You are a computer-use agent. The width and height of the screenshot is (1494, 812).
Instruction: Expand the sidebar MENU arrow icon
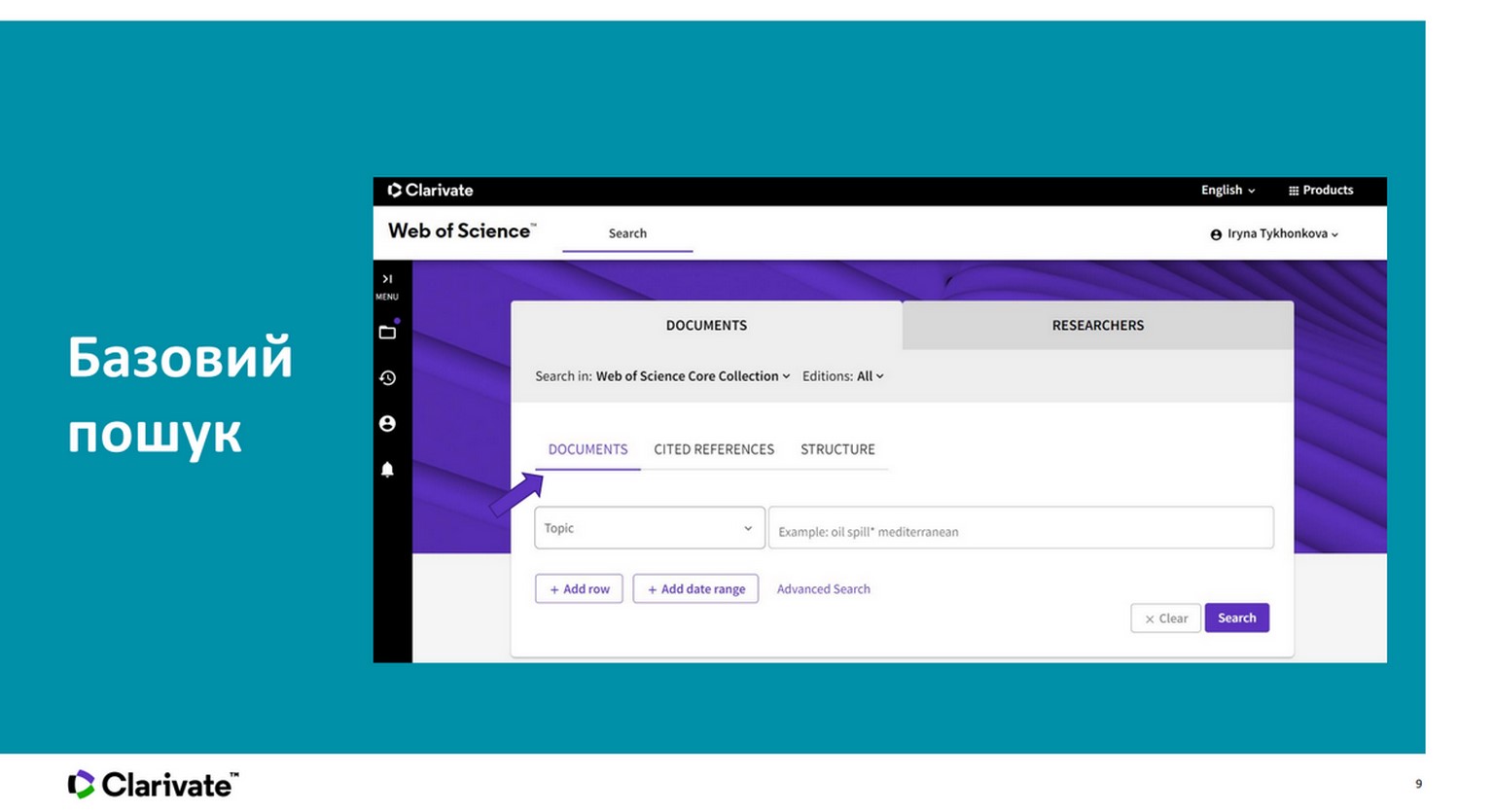point(387,280)
